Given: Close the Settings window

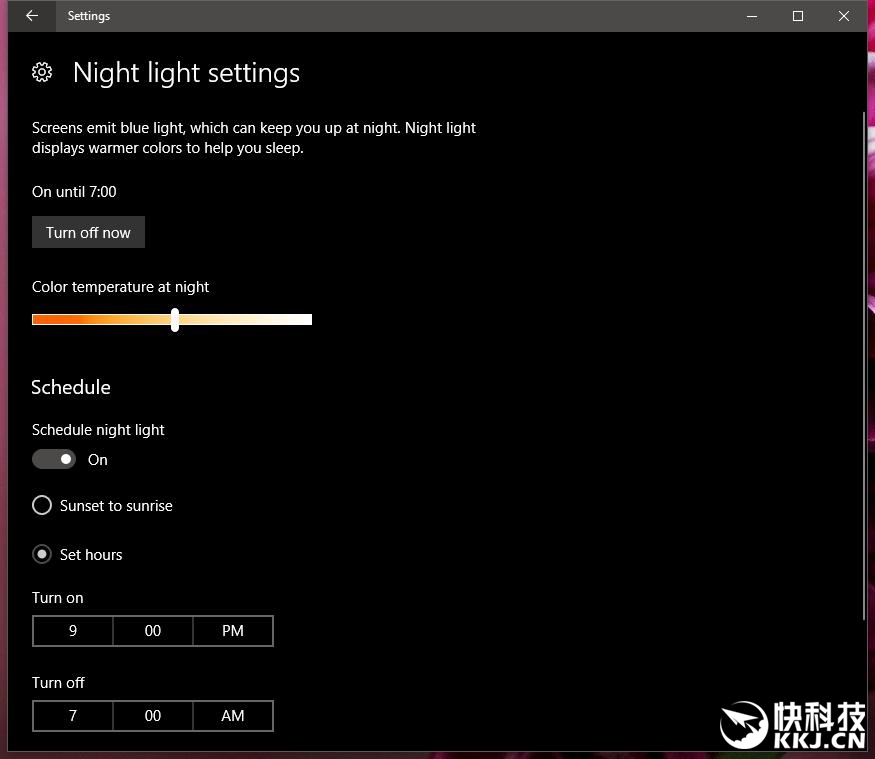Looking at the screenshot, I should (x=844, y=16).
